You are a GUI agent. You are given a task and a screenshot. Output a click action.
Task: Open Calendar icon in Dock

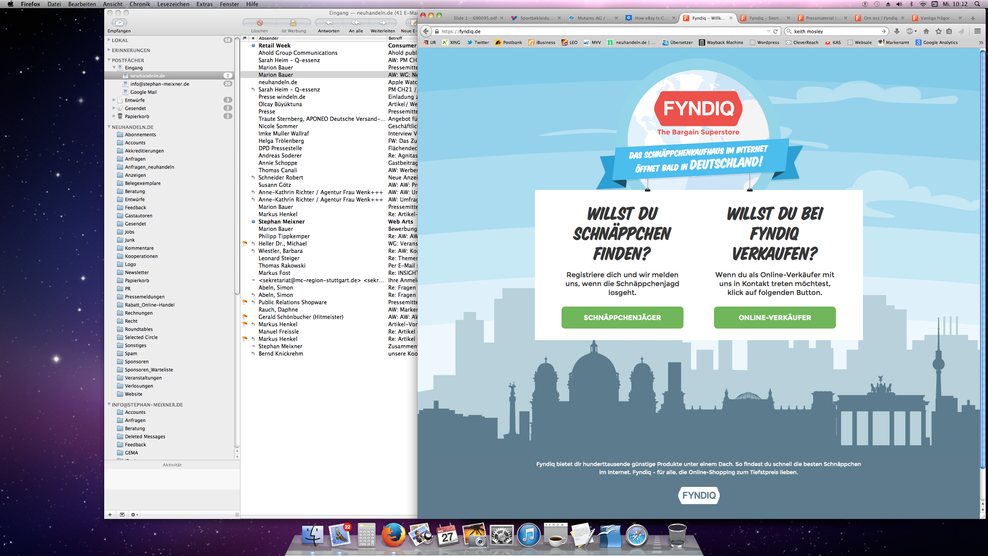click(447, 535)
